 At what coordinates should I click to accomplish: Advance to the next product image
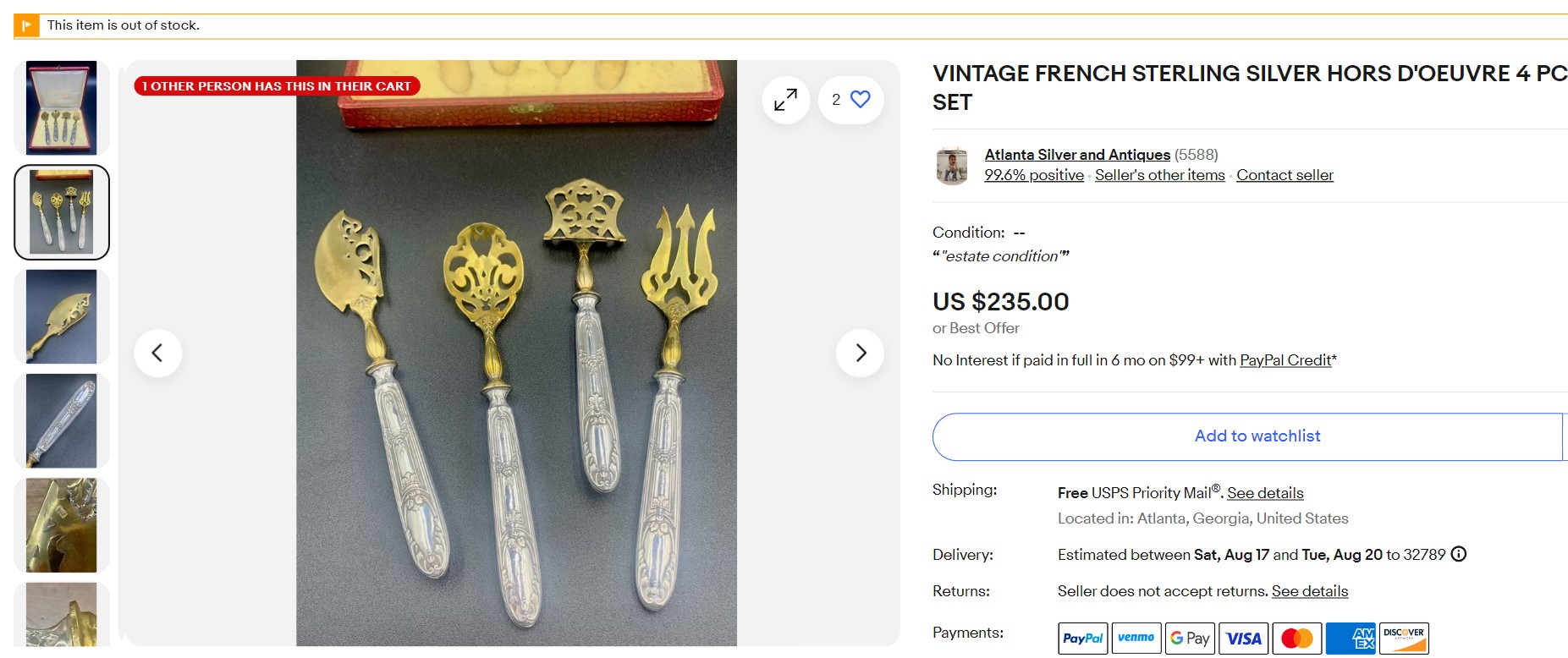(860, 353)
